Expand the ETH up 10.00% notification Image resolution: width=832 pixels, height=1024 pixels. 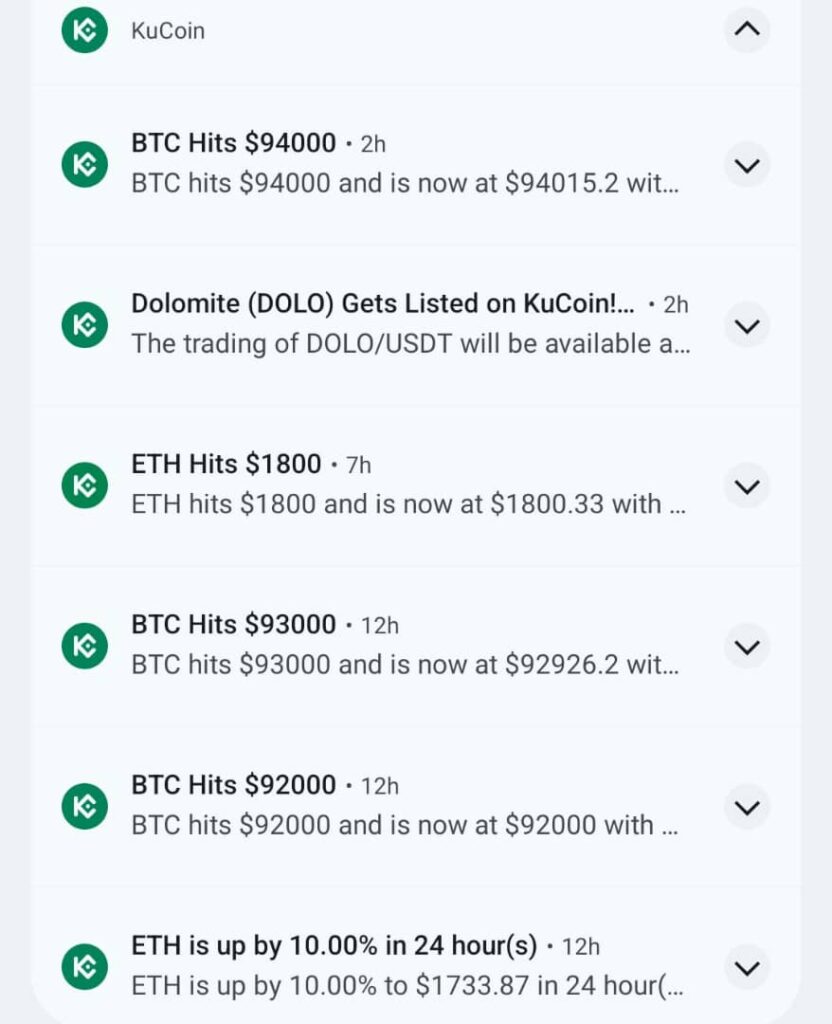(747, 967)
